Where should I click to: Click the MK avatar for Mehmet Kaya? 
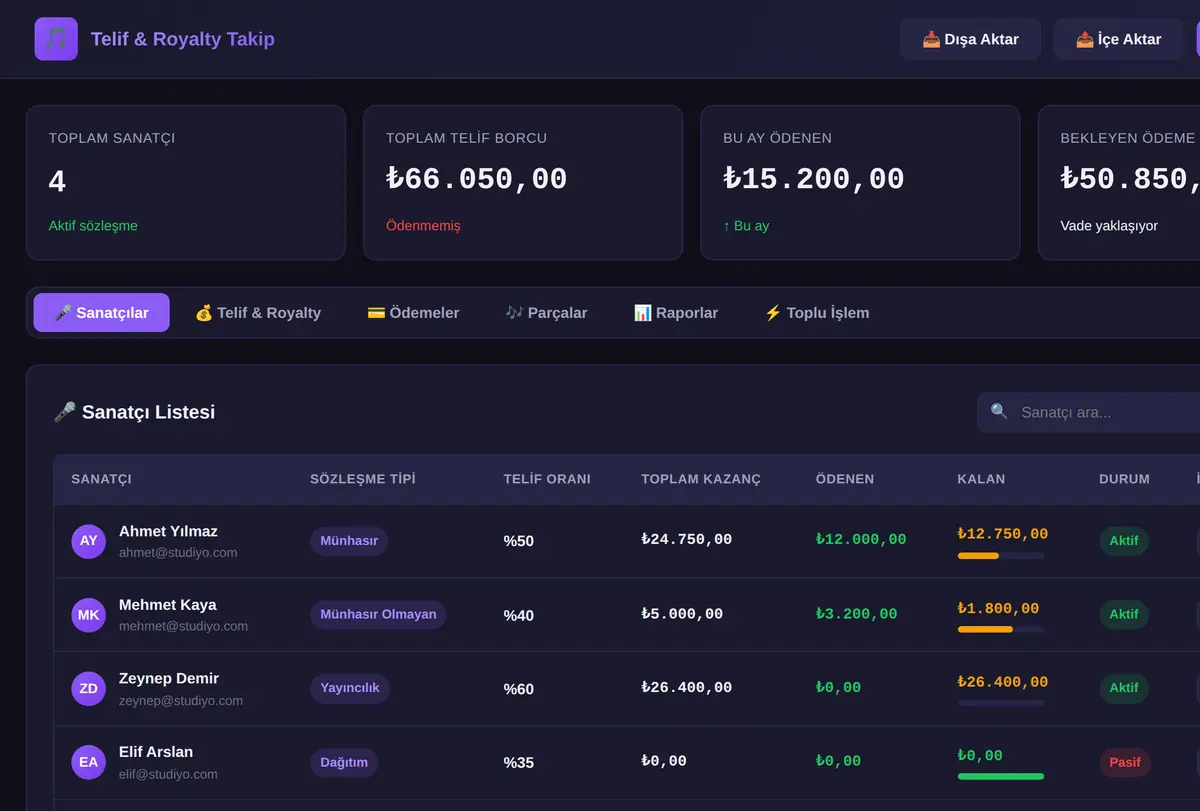pos(89,615)
